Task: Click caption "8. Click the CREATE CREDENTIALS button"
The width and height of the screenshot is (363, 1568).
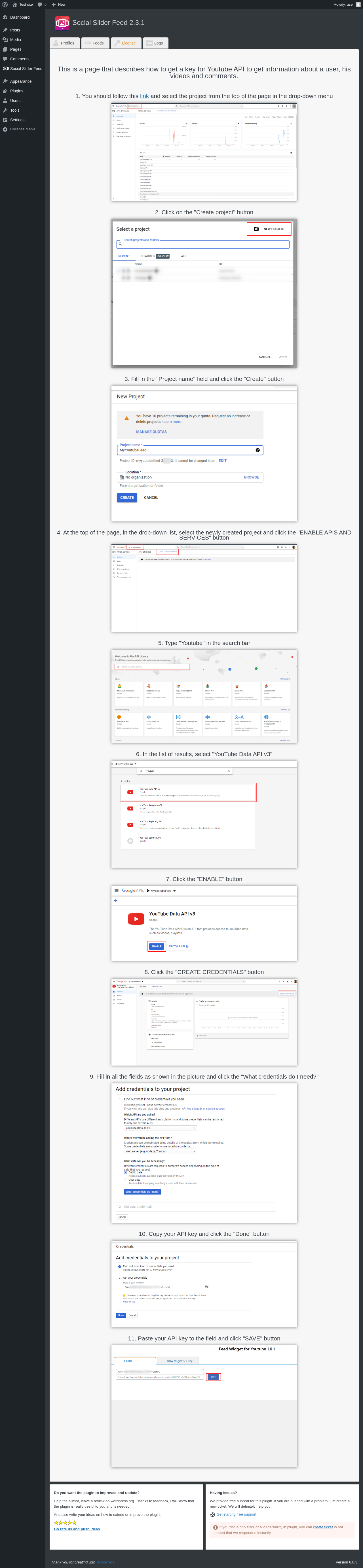Action: (204, 972)
